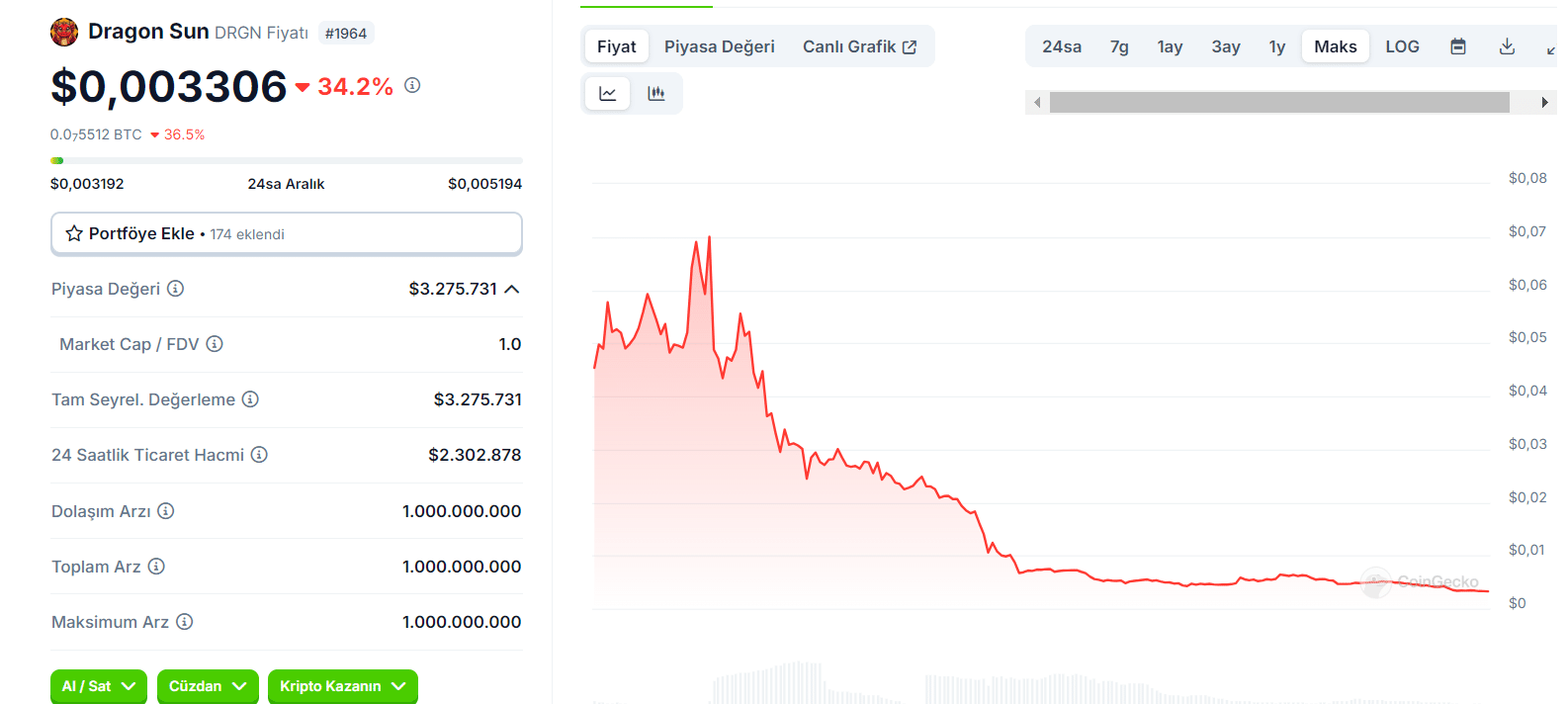Click right arrow of chart scrollbar
This screenshot has height=704, width=1568.
tap(1544, 103)
